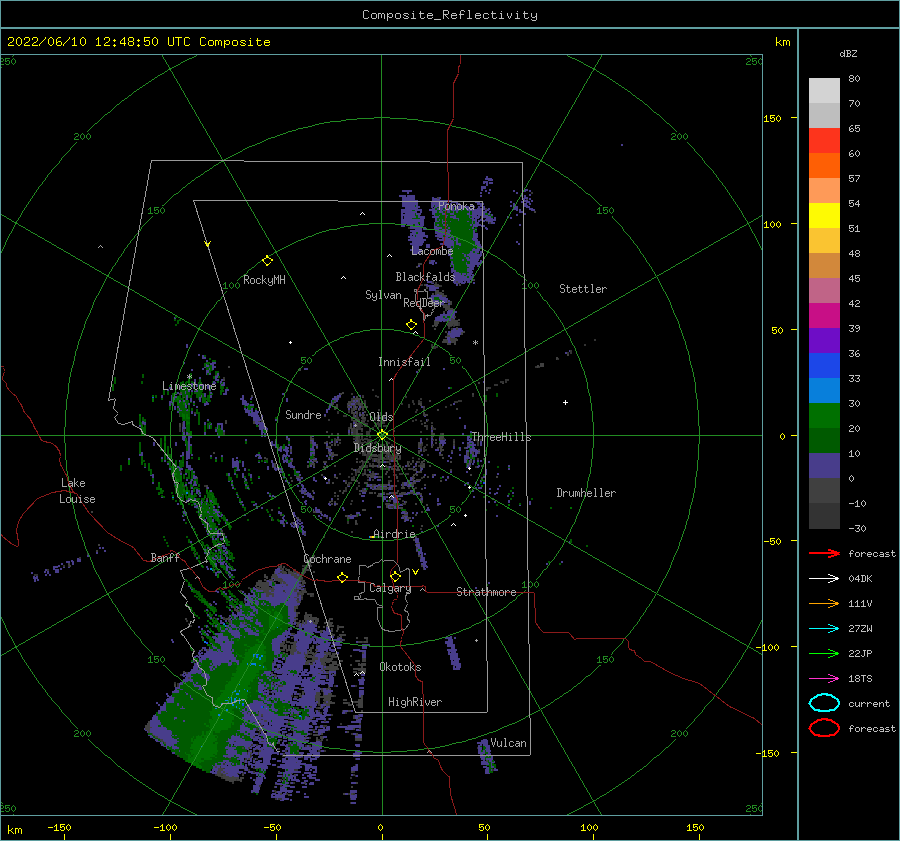The image size is (900, 841).
Task: Click the -150 bottom axis tick label
Action: point(59,827)
